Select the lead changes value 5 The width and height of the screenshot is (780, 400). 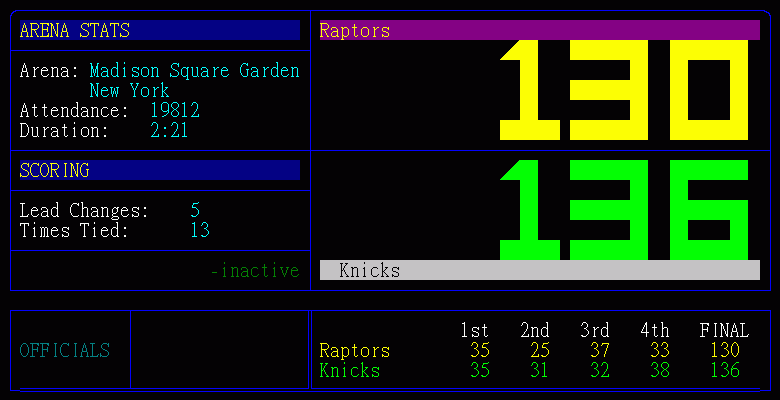(x=195, y=210)
